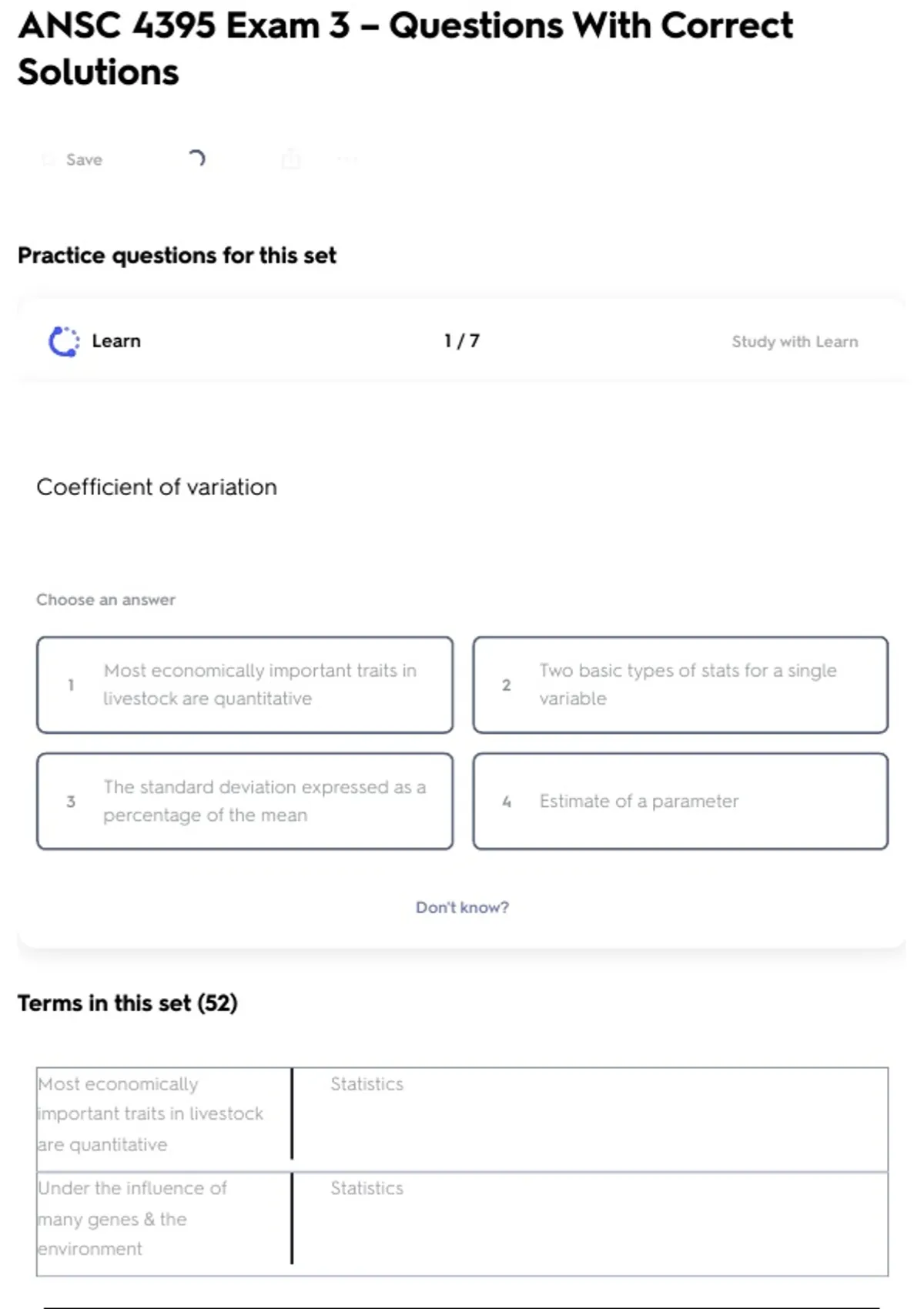Click the Save bookmark icon
This screenshot has width=924, height=1309.
point(49,159)
